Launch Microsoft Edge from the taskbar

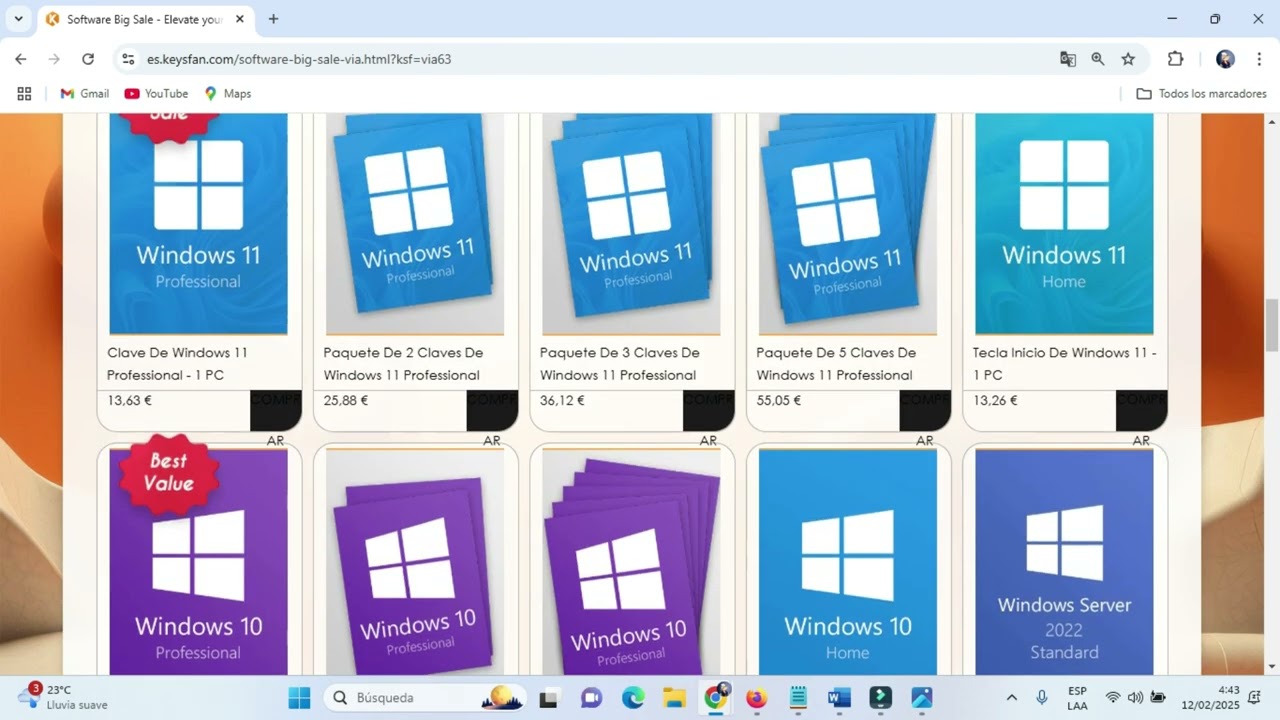coord(633,697)
